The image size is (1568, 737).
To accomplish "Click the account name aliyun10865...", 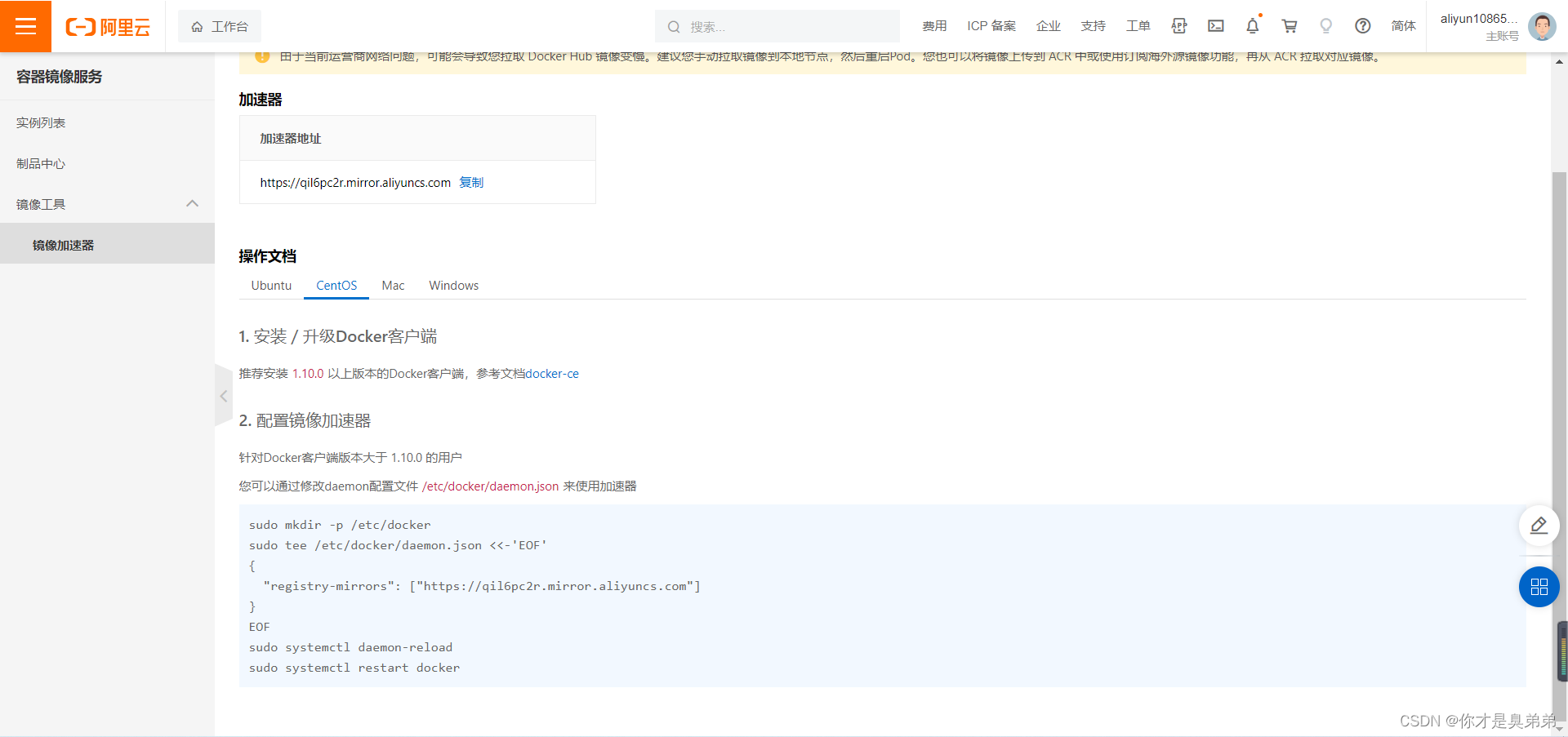I will click(x=1479, y=19).
